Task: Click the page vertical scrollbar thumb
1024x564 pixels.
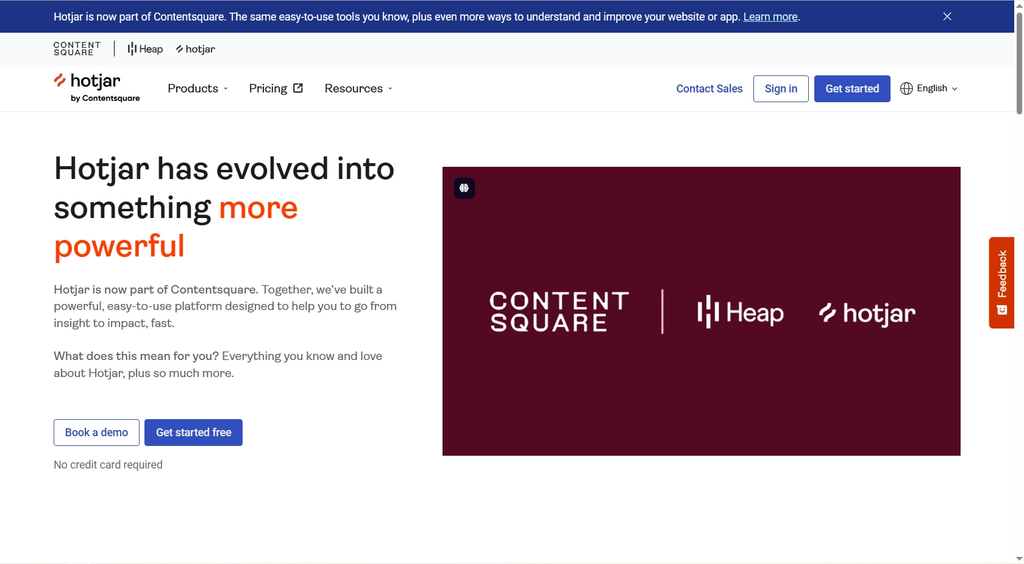Action: point(1019,62)
